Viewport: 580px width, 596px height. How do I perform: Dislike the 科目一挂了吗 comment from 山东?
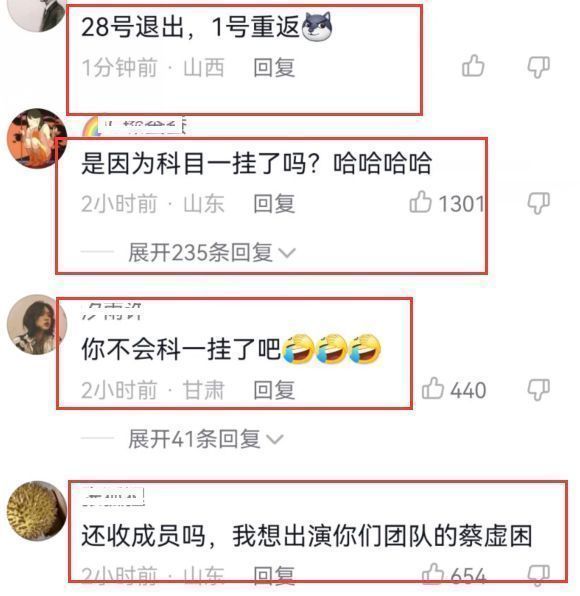coord(539,203)
